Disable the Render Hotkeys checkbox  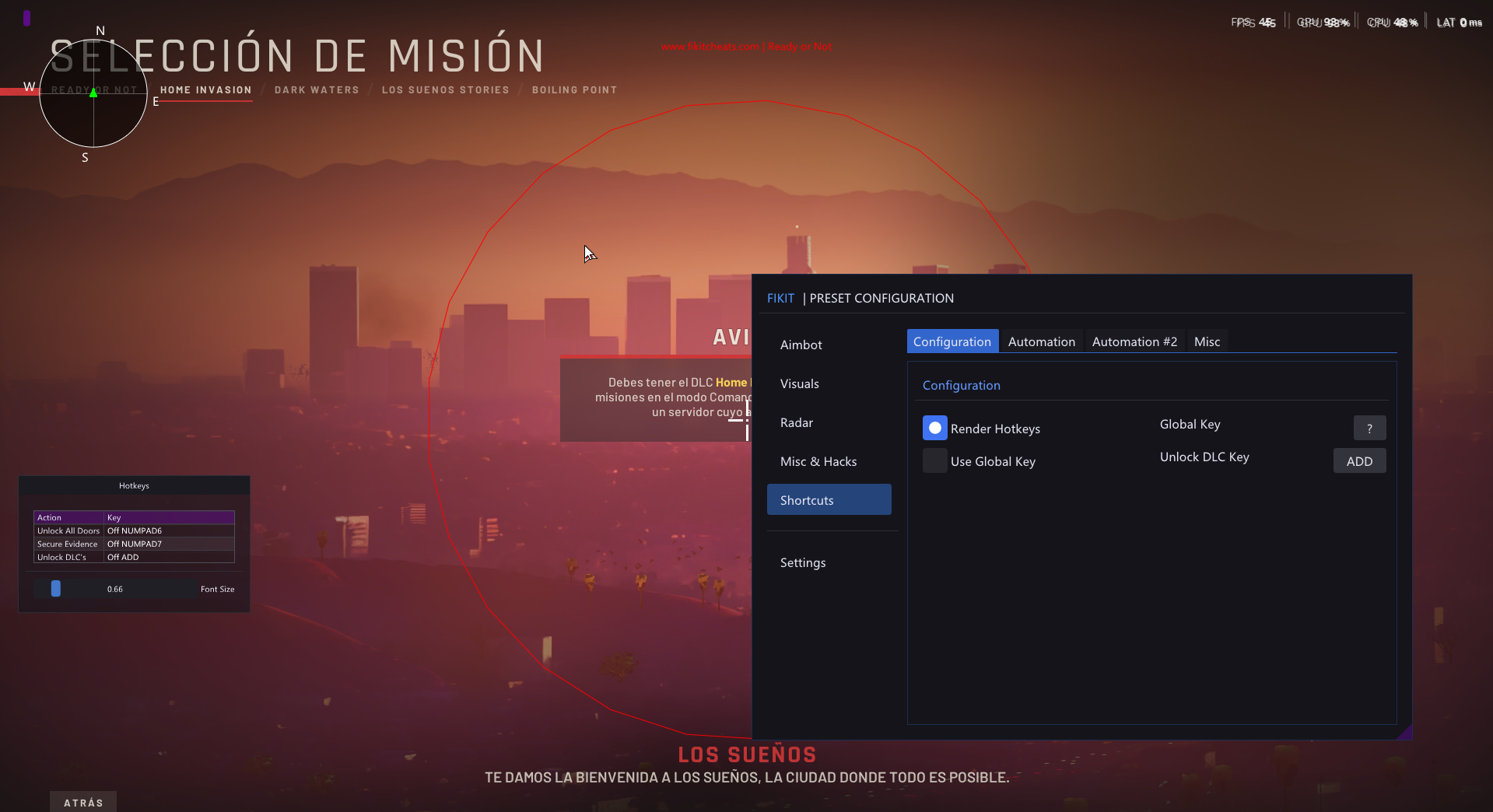point(934,428)
